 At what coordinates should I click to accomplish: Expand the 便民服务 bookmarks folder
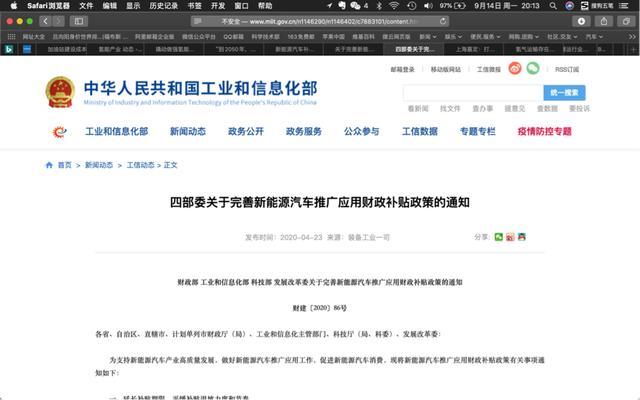tap(485, 37)
